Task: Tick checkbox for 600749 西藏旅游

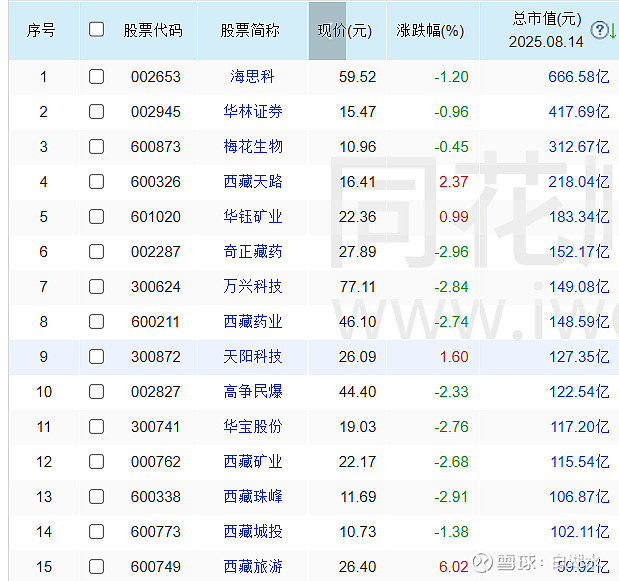Action: (96, 567)
